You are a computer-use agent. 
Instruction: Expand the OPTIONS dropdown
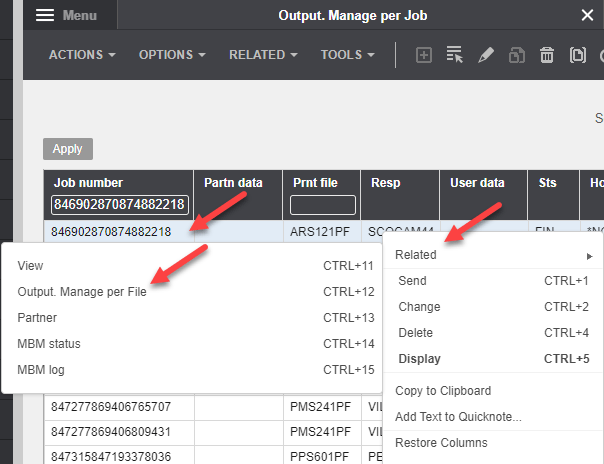[172, 55]
